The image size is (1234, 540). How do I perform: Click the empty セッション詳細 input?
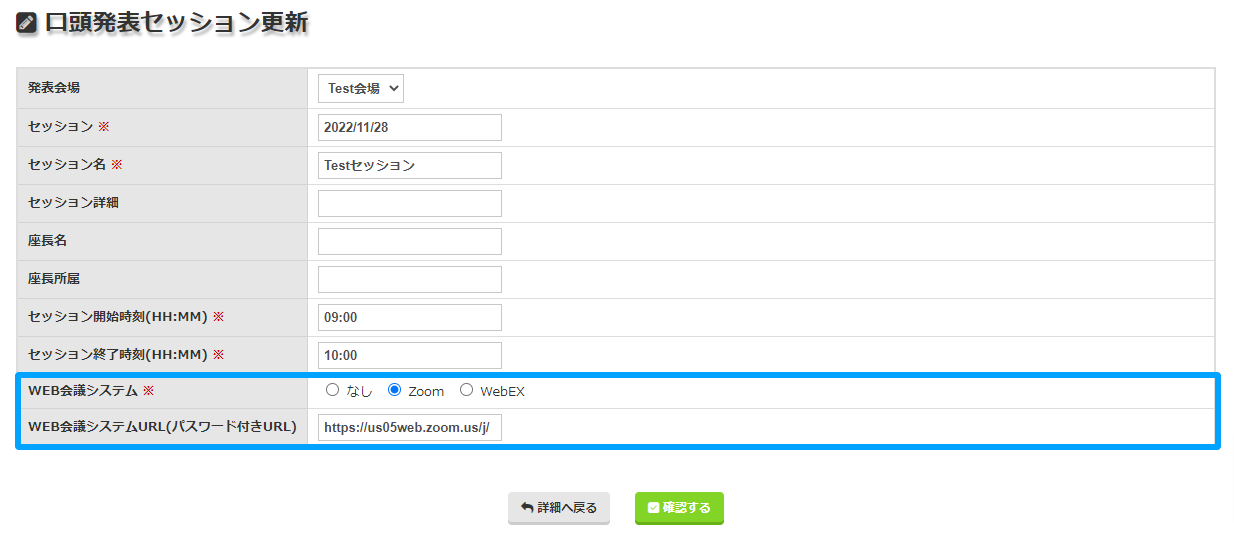pos(409,204)
